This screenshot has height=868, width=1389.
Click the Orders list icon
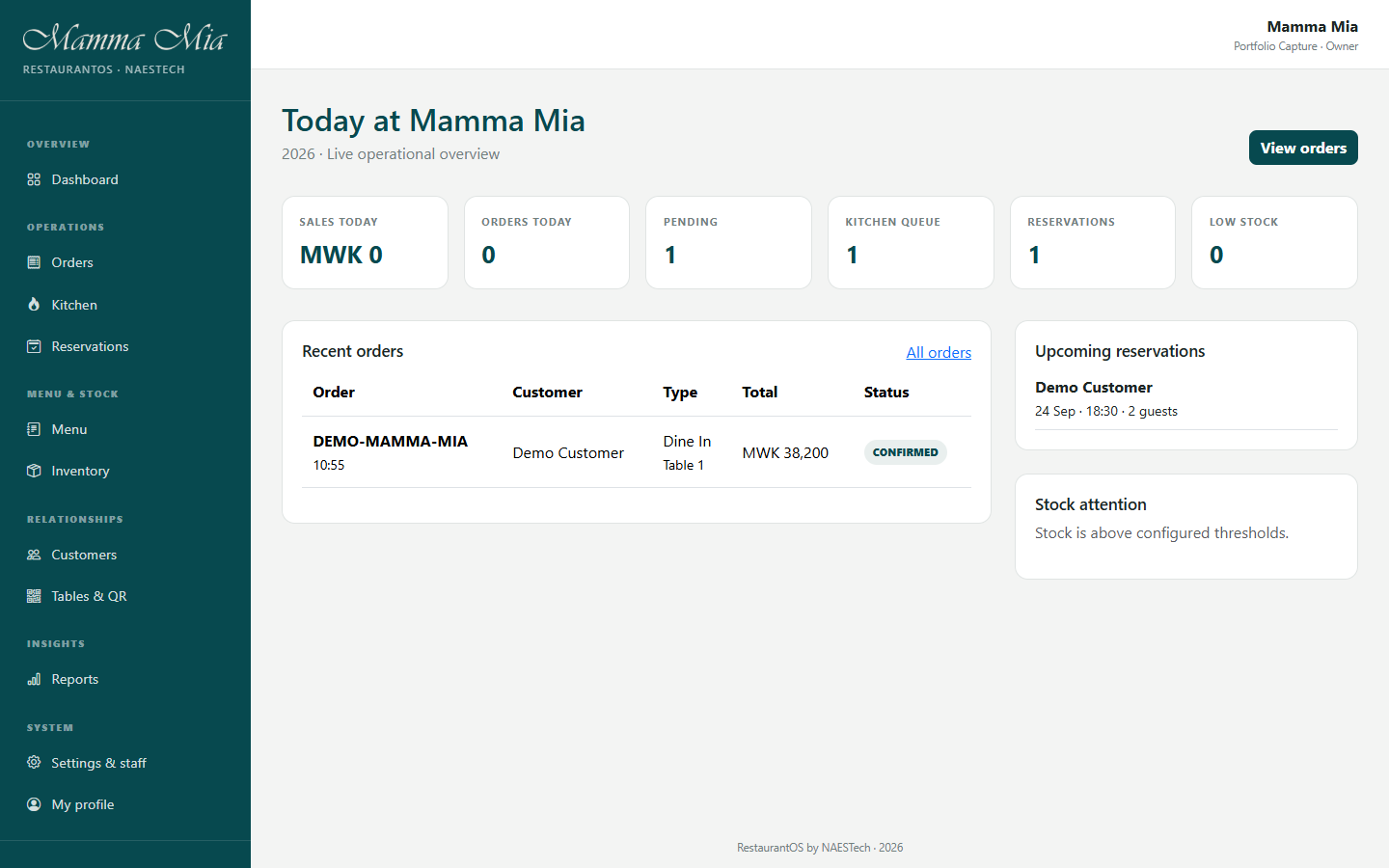pyautogui.click(x=34, y=262)
